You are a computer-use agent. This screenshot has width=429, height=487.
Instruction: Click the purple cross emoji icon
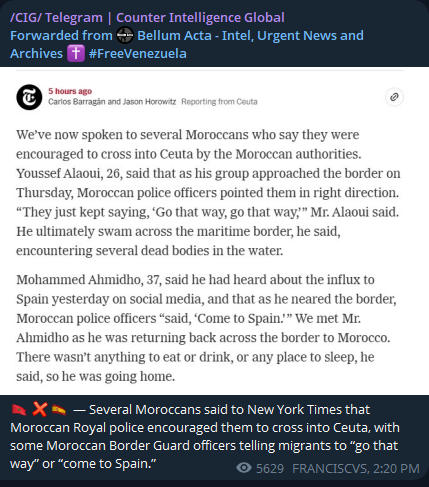point(76,54)
